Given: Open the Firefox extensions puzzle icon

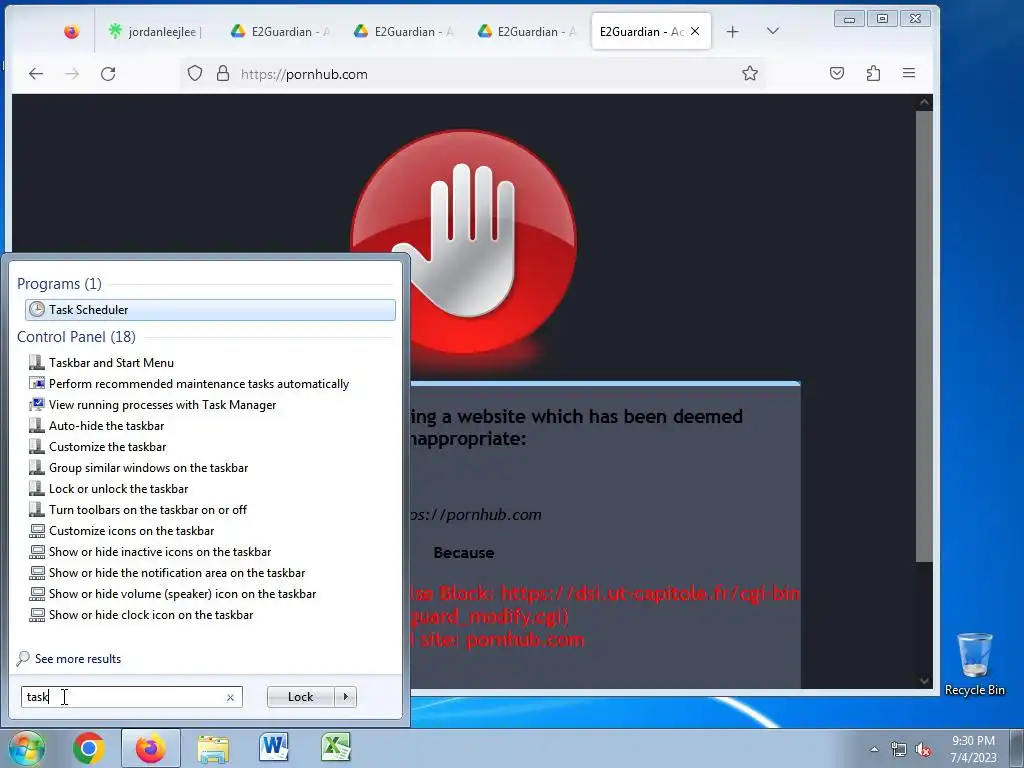Looking at the screenshot, I should tap(873, 73).
